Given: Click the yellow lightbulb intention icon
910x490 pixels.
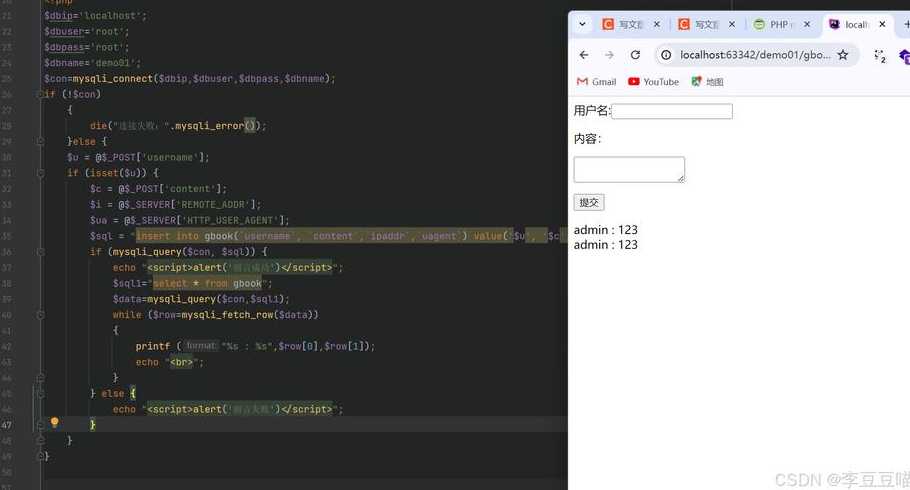Looking at the screenshot, I should (x=55, y=422).
